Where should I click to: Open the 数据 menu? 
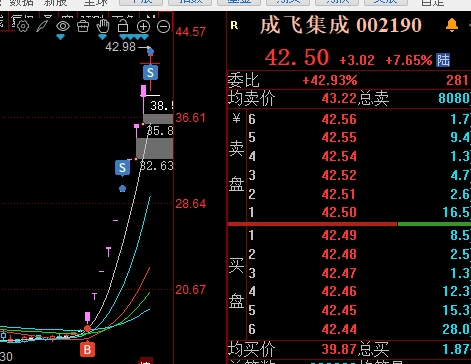21,3
